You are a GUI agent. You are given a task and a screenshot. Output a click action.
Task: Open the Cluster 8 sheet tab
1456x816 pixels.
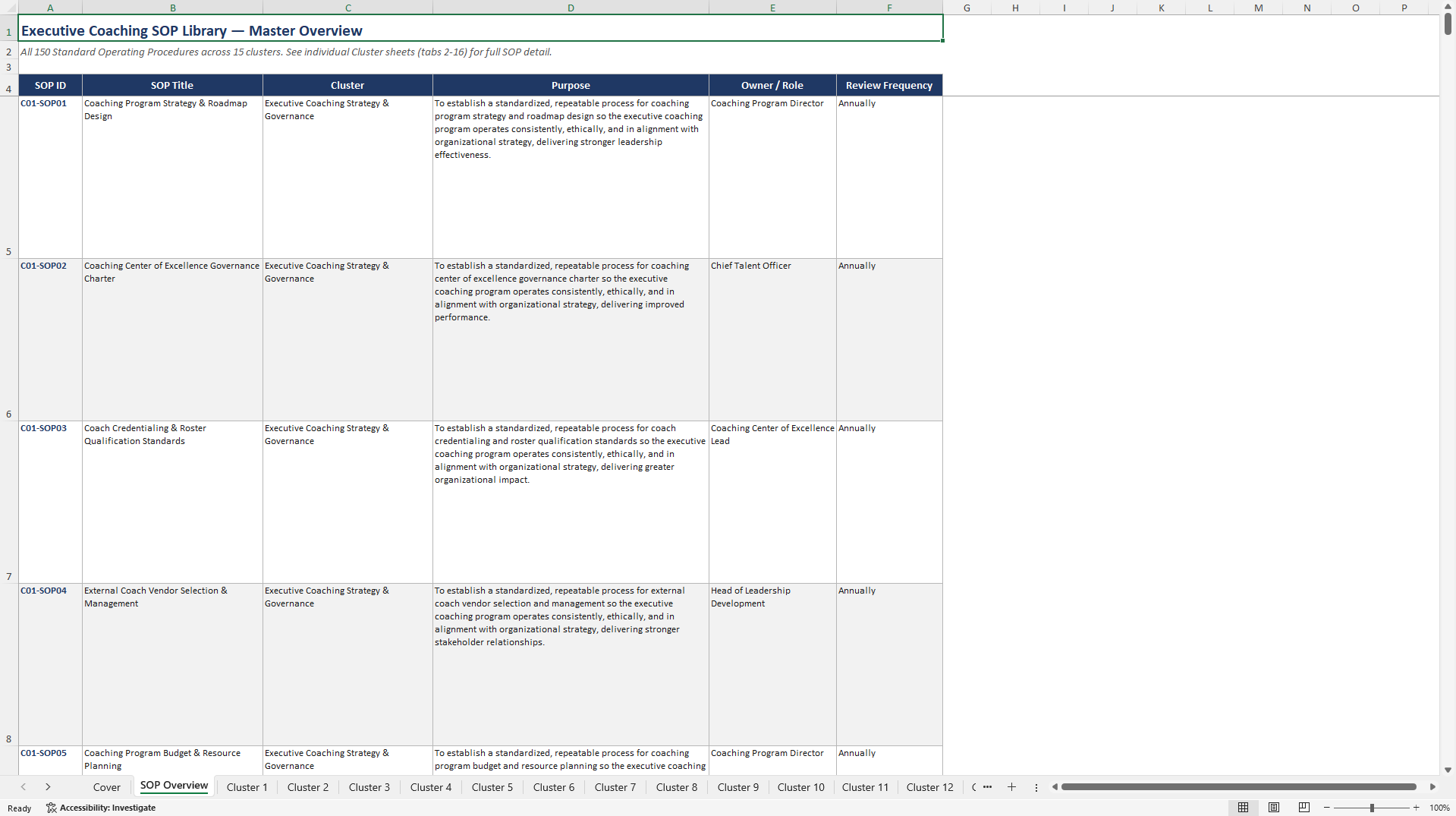(677, 787)
